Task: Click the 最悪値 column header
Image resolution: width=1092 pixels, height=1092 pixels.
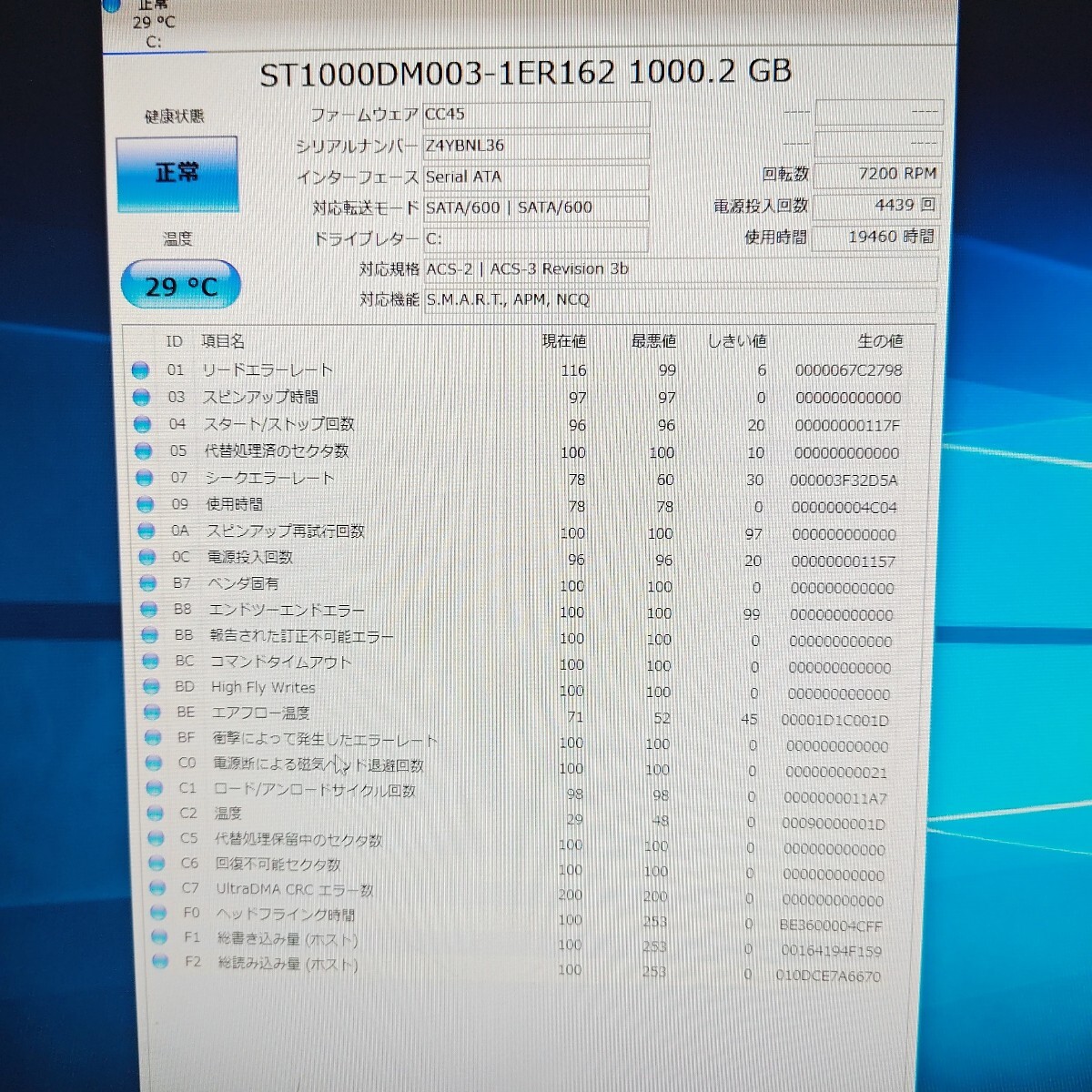Action: point(653,341)
